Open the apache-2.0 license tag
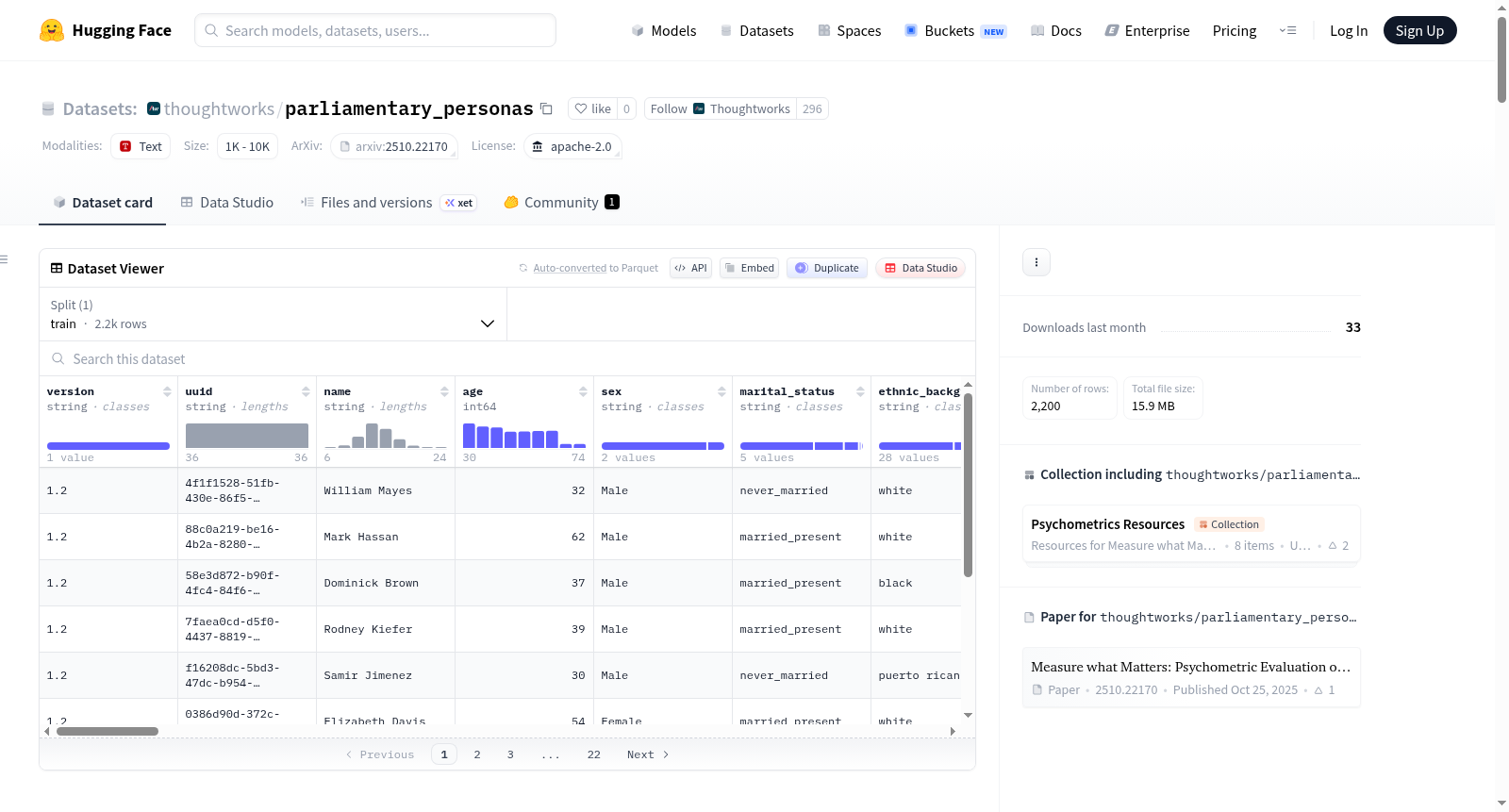 [x=572, y=146]
